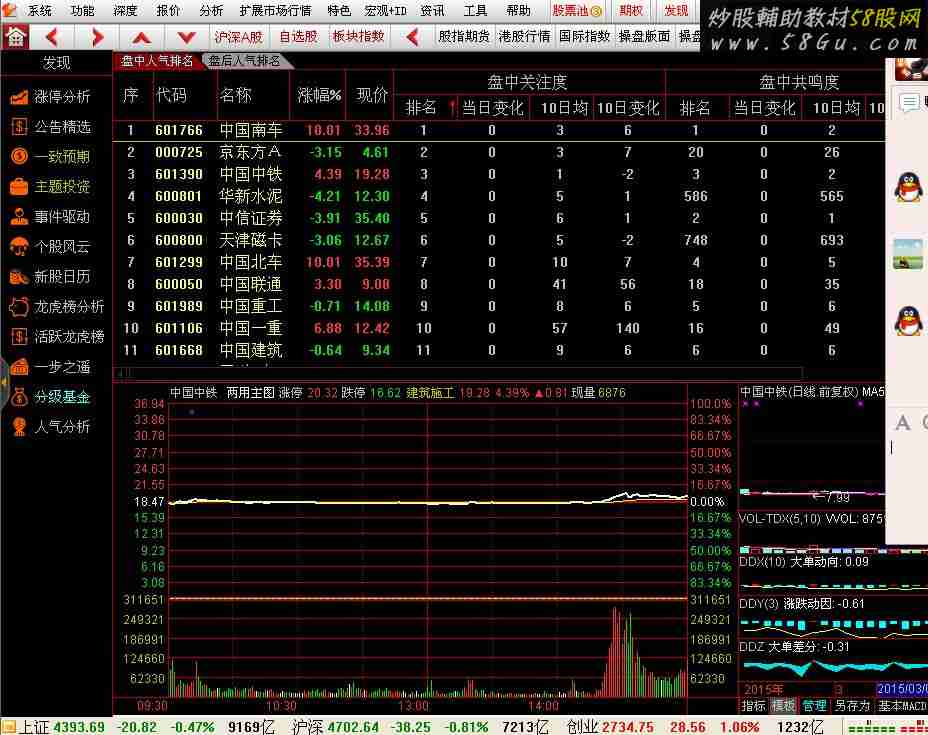Viewport: 928px width, 735px height.
Task: Select the 中国联通 stock name
Action: (x=251, y=284)
